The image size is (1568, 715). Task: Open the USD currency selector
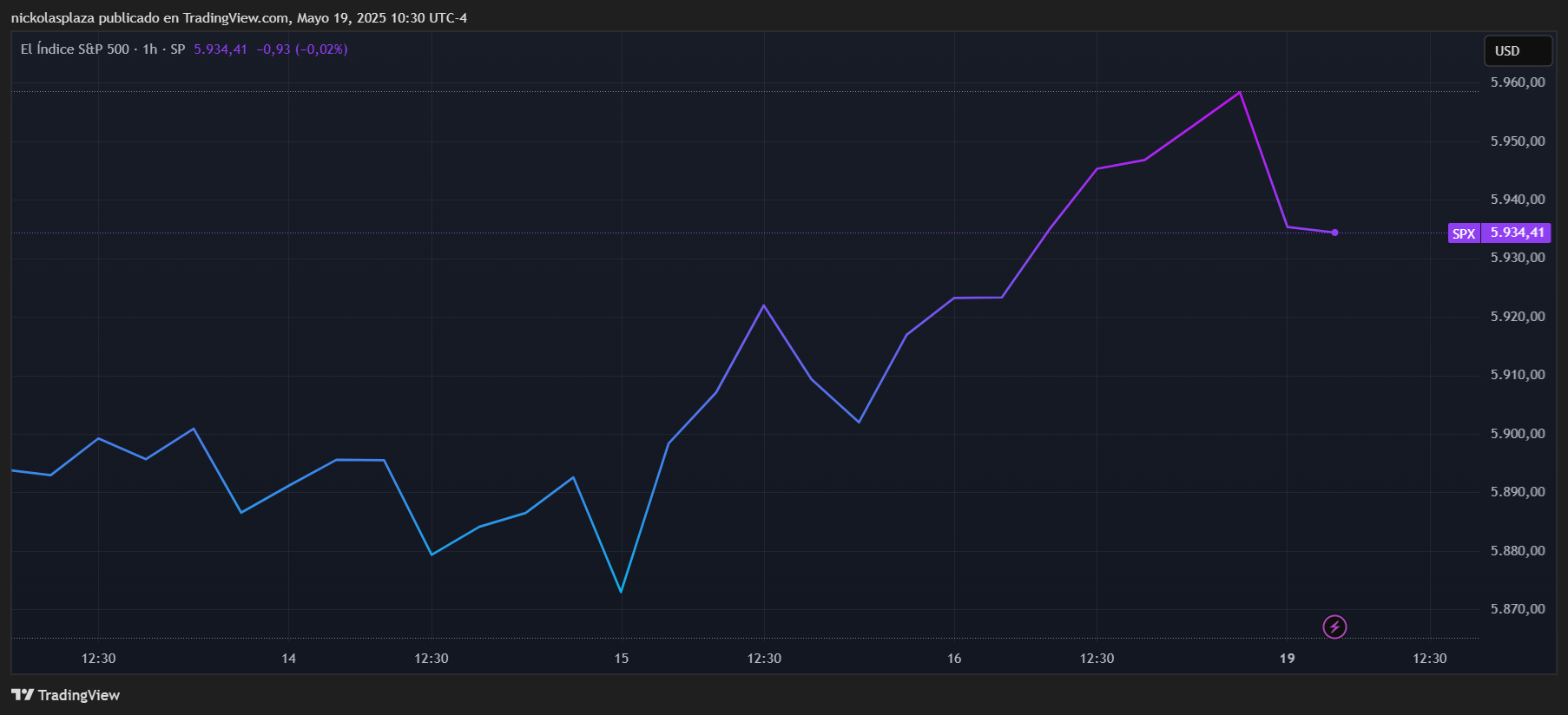(1517, 51)
